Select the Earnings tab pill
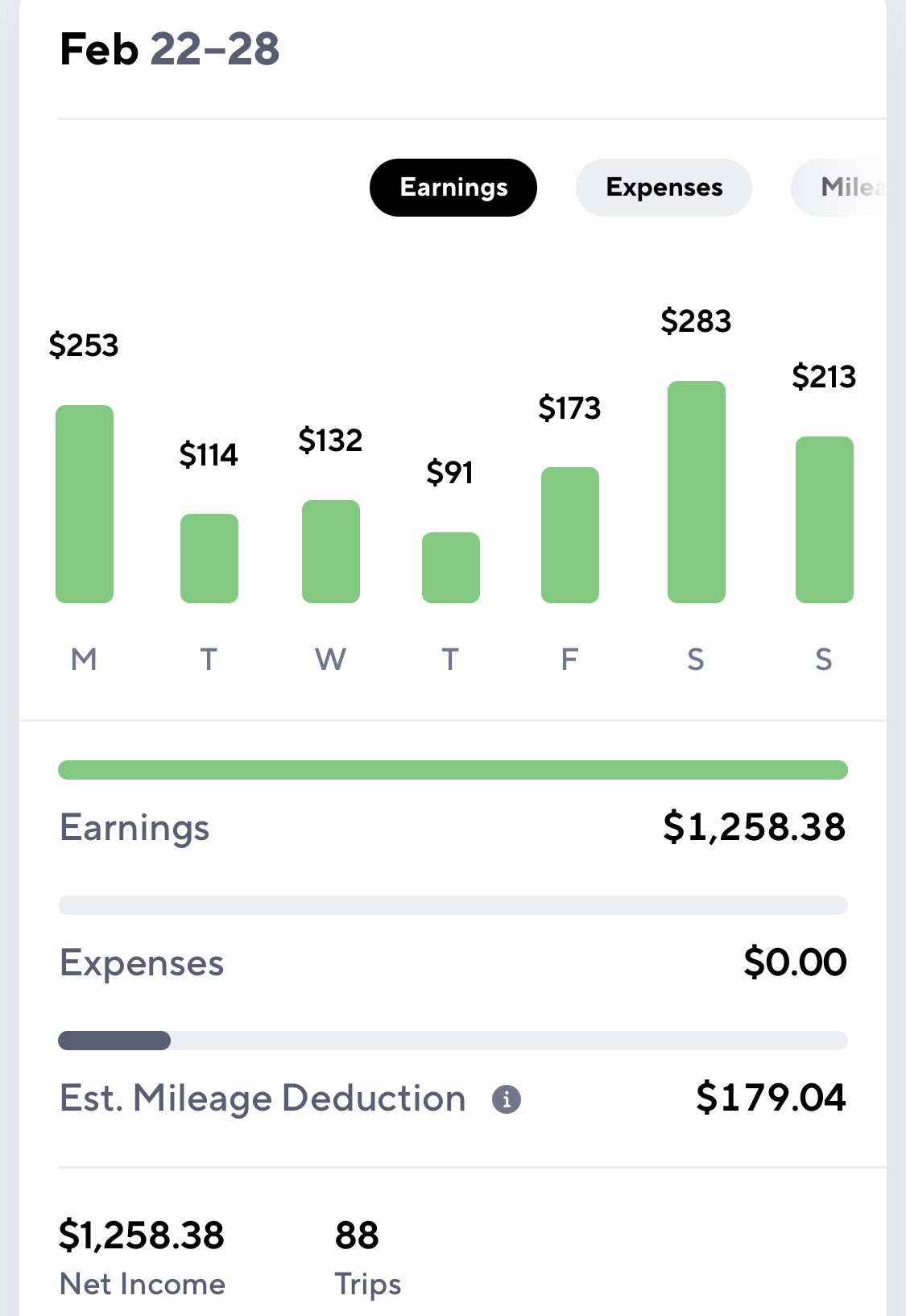 (x=453, y=188)
